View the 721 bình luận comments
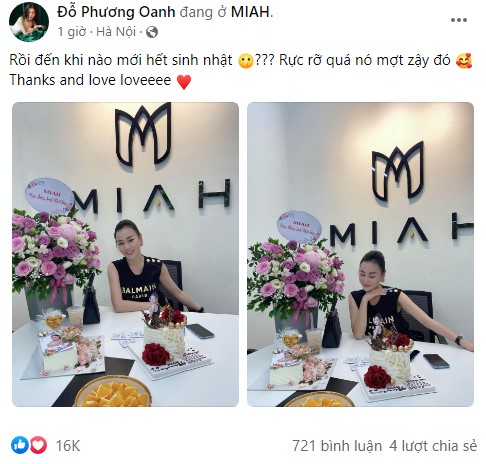The height and width of the screenshot is (464, 486). point(337,446)
